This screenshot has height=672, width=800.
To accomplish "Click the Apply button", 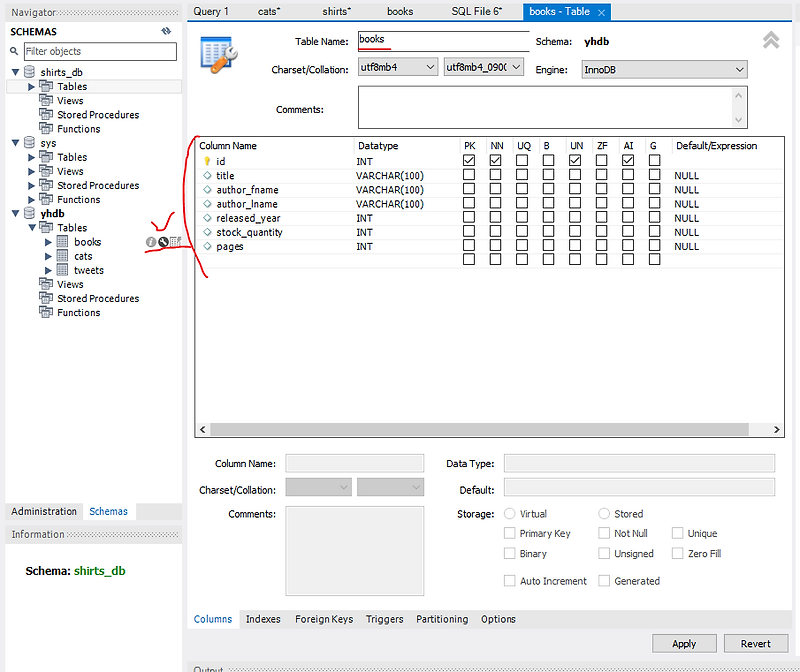I will coord(684,643).
